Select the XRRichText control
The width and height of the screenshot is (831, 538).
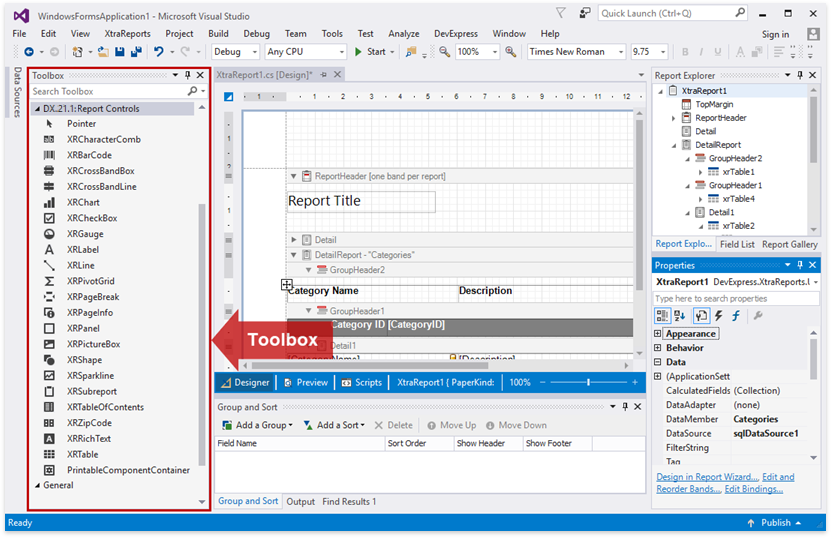pyautogui.click(x=89, y=439)
